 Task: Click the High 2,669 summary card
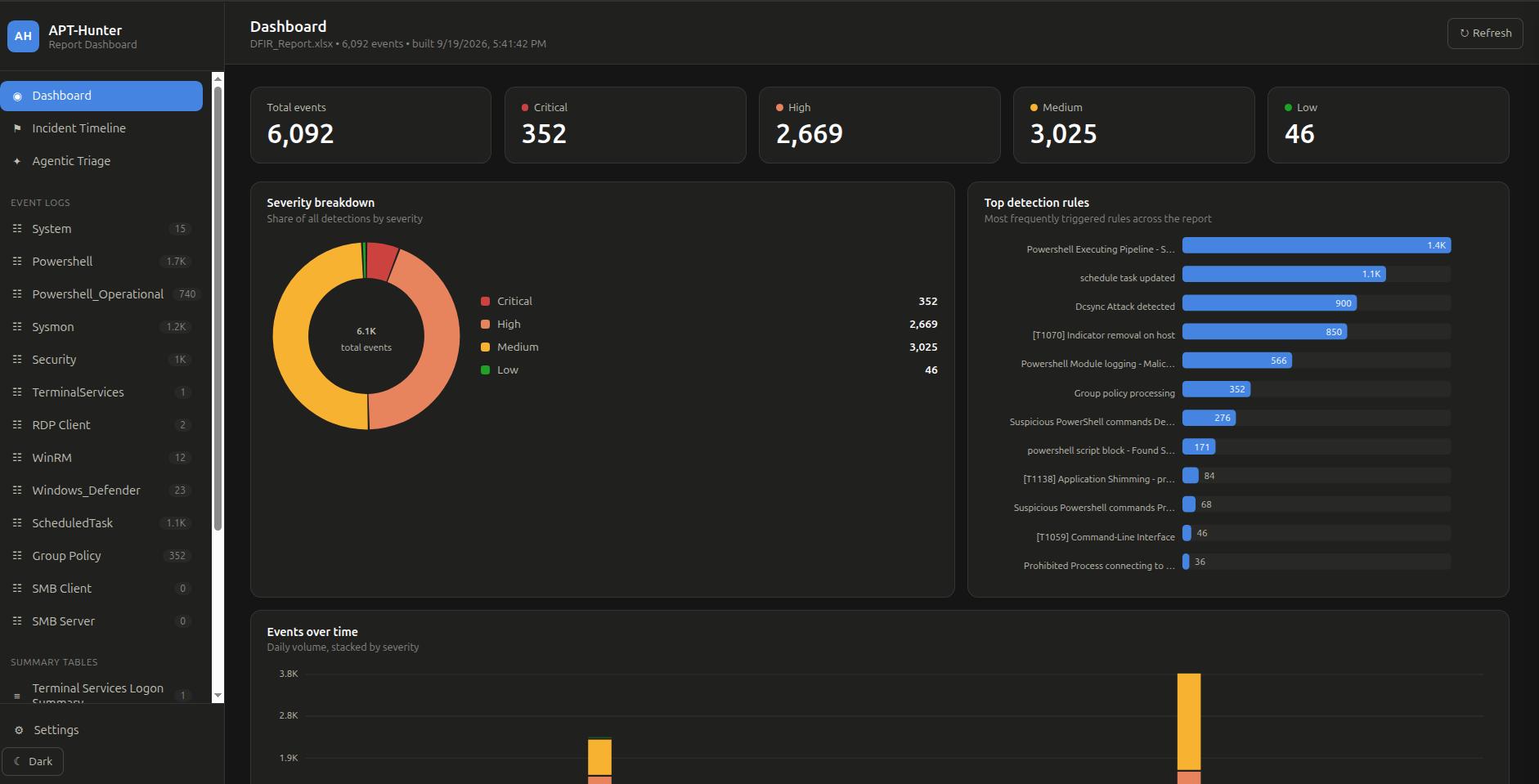pyautogui.click(x=880, y=125)
